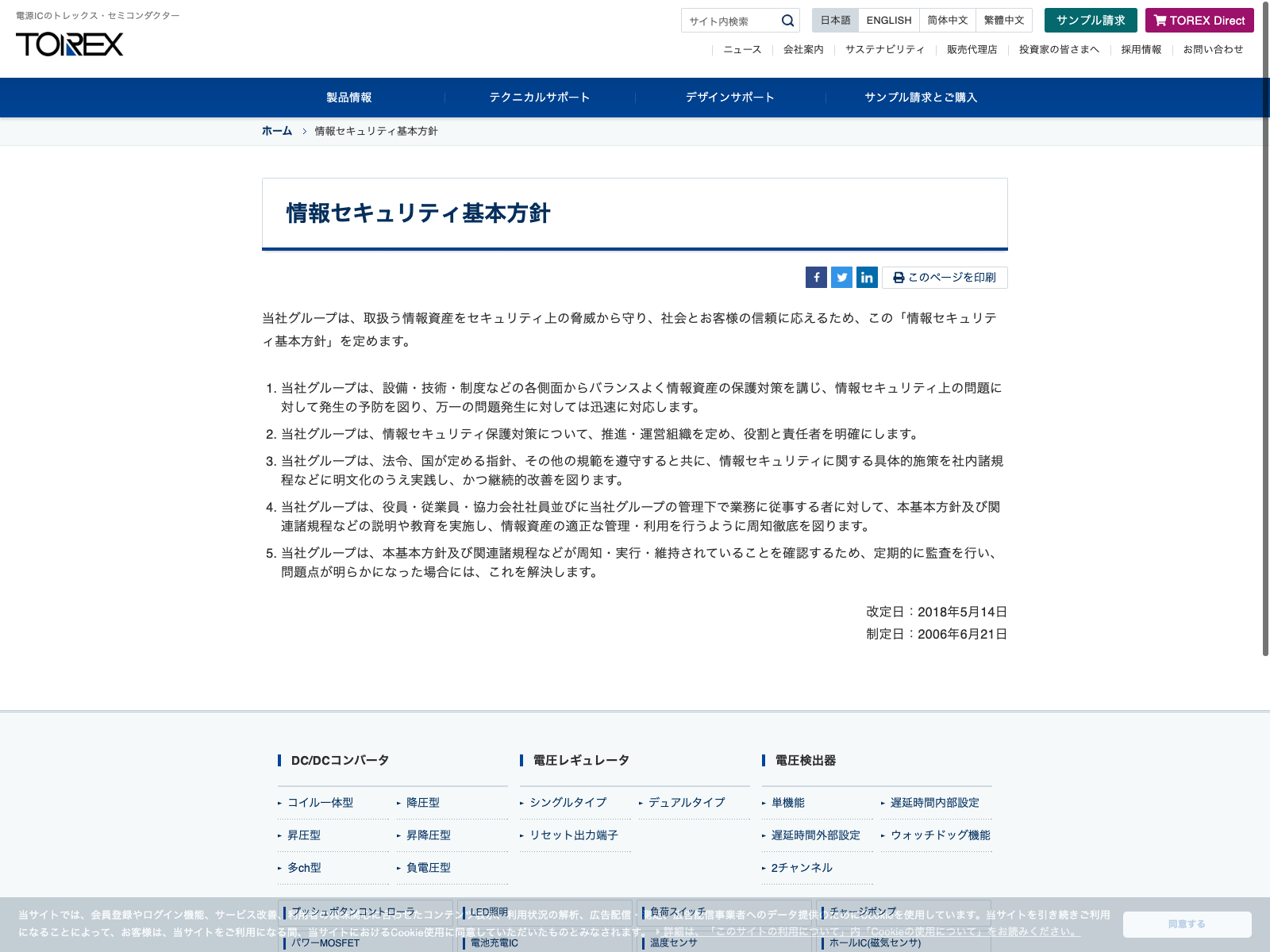This screenshot has width=1270, height=952.
Task: Click the TOREX logo
Action: pos(70,44)
